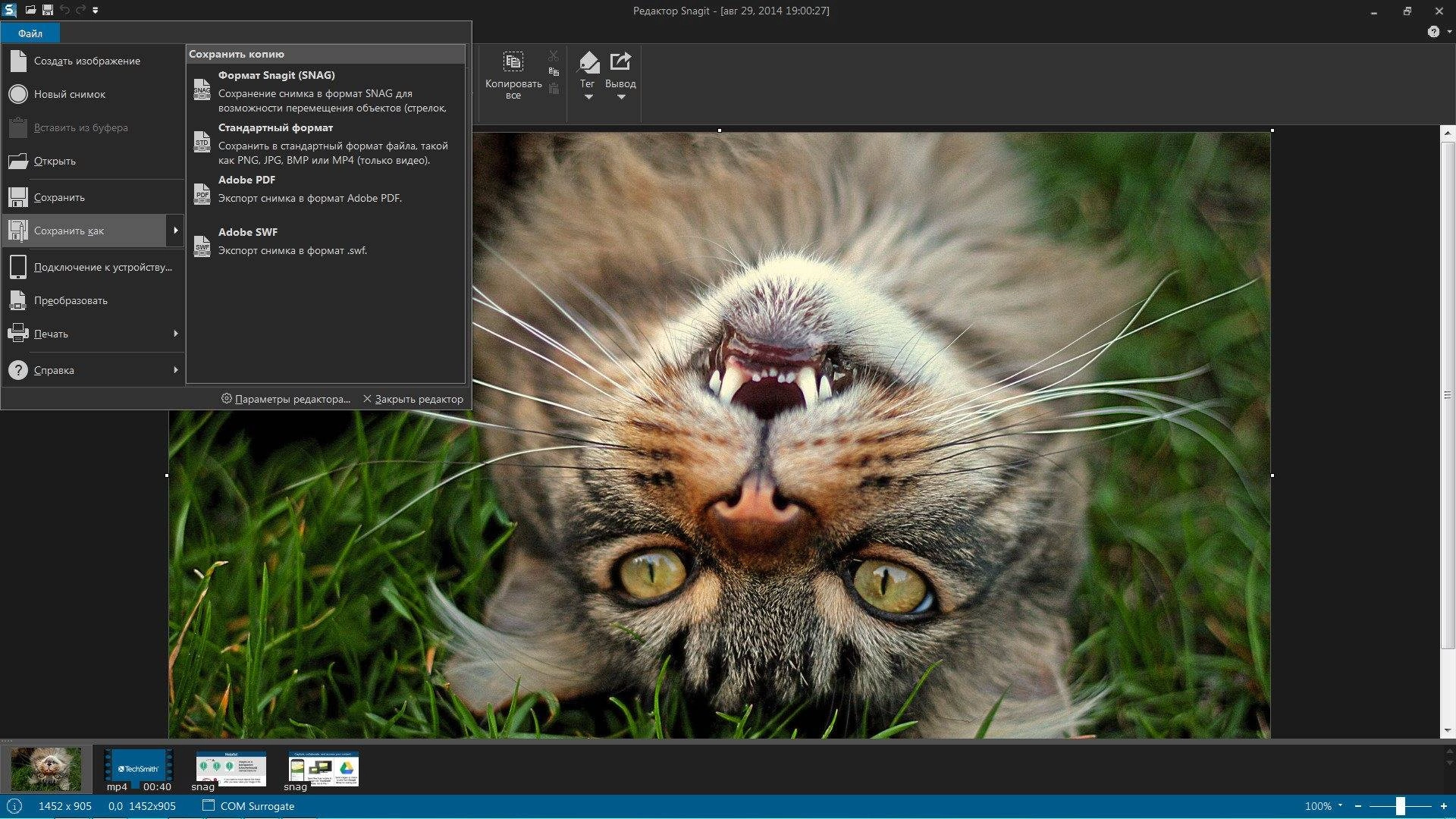Viewport: 1456px width, 819px height.
Task: Click the vertical scrollbar up arrow
Action: (x=1448, y=133)
